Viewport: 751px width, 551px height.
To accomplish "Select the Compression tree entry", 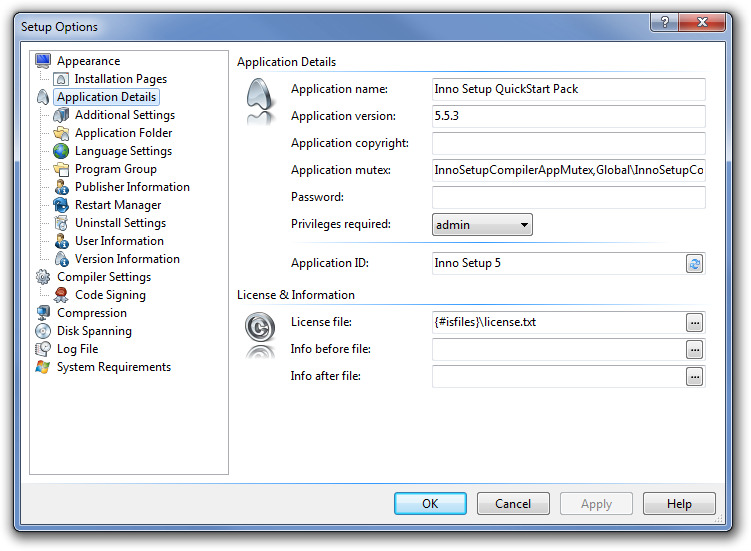I will 92,313.
